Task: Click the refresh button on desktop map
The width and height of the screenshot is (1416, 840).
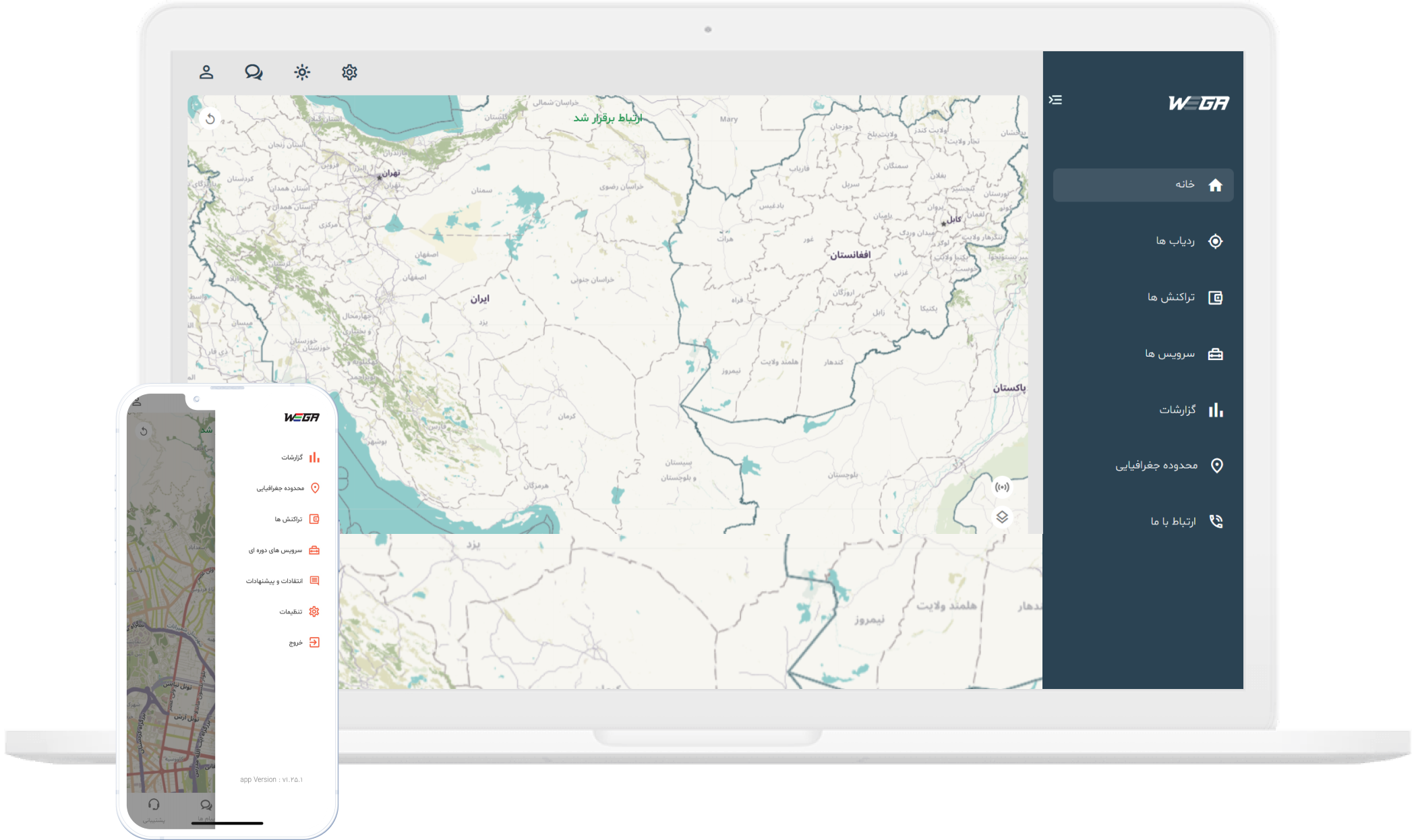Action: 210,119
